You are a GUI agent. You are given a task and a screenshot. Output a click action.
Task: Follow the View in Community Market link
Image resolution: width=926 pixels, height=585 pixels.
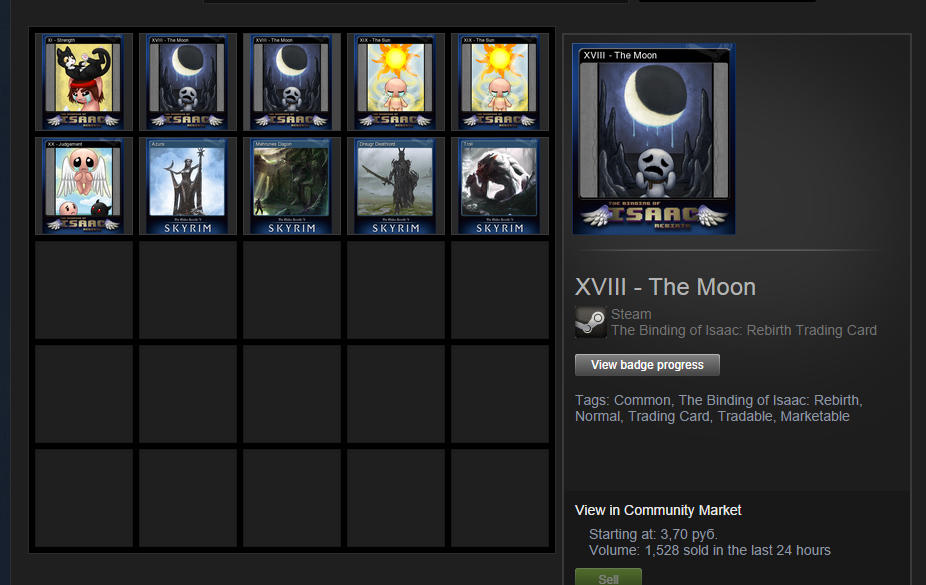pyautogui.click(x=658, y=510)
